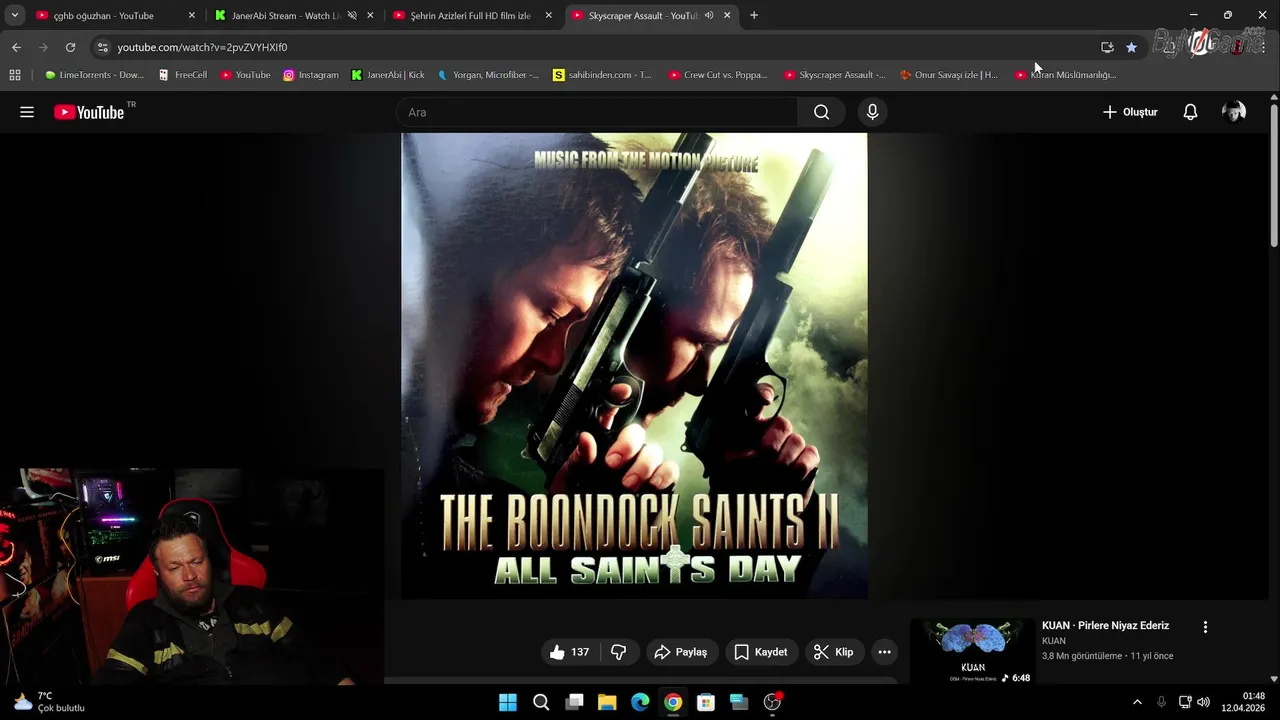Click the Boondock Saints II video player
Screen dimensions: 1280x720
(x=634, y=366)
